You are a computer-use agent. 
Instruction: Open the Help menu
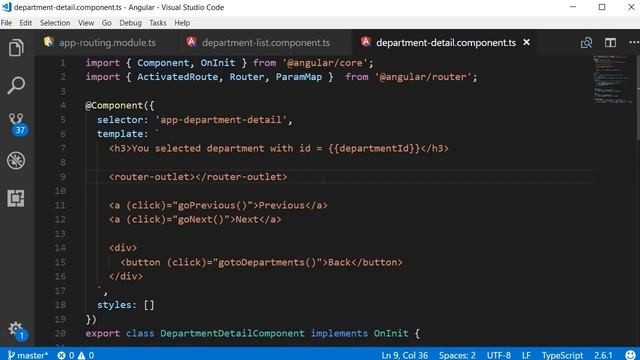pos(182,23)
